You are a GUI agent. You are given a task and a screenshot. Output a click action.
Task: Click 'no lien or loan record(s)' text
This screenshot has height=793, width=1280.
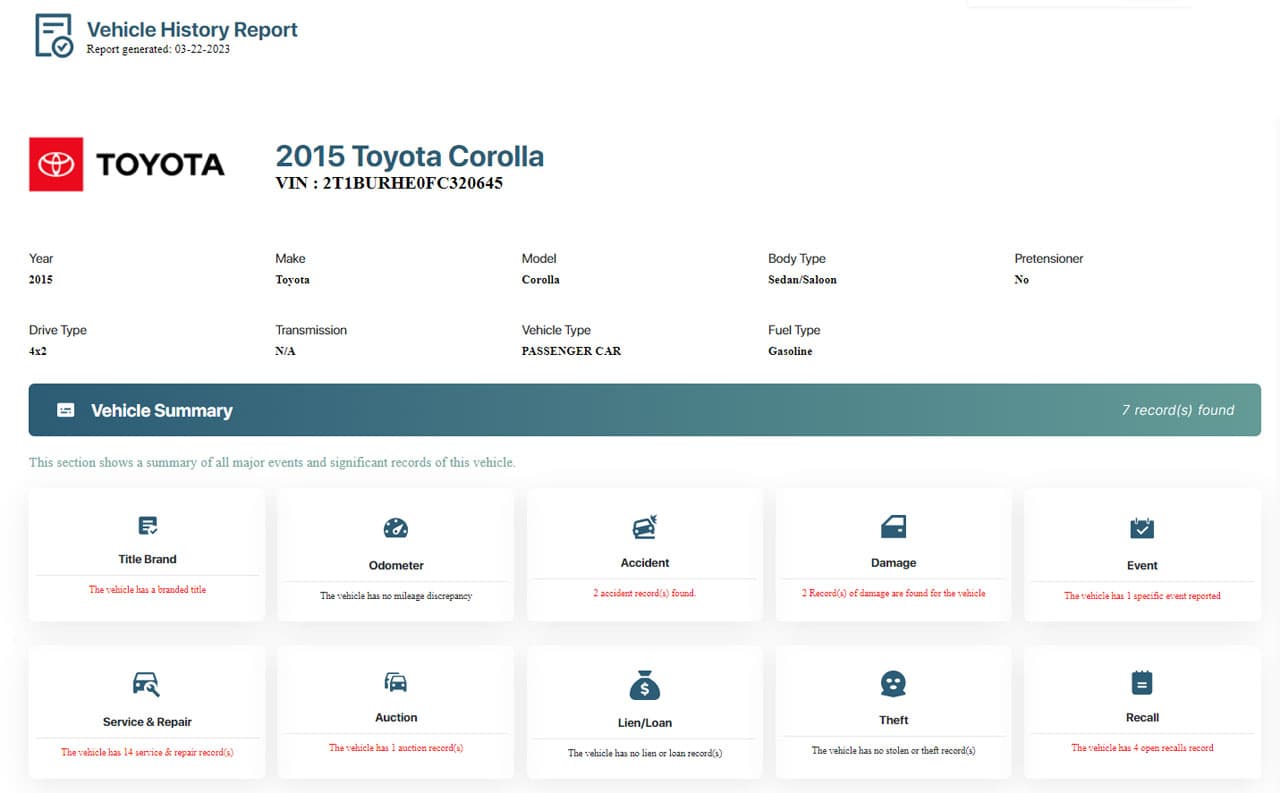pyautogui.click(x=673, y=753)
